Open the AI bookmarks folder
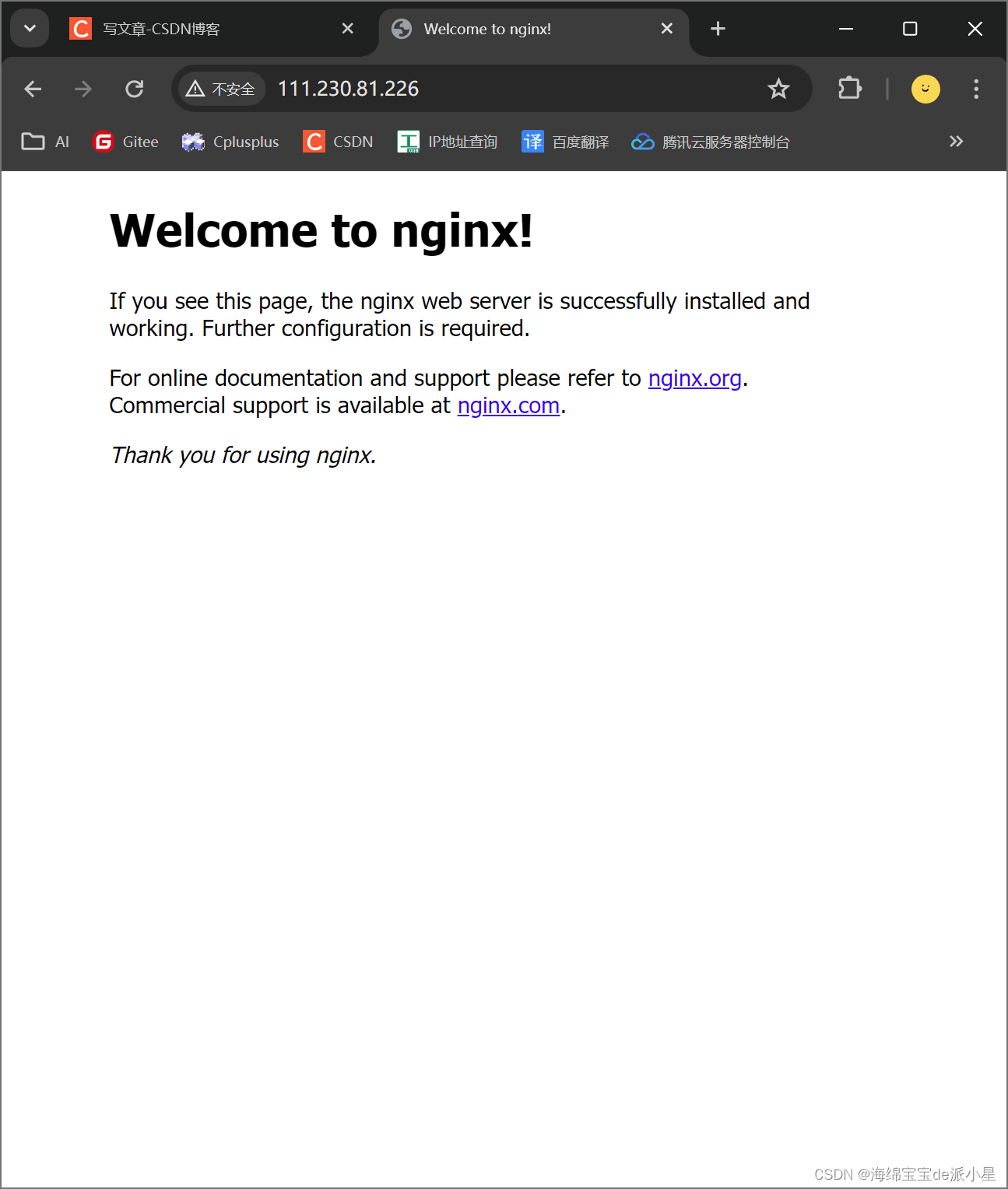1008x1189 pixels. tap(45, 142)
